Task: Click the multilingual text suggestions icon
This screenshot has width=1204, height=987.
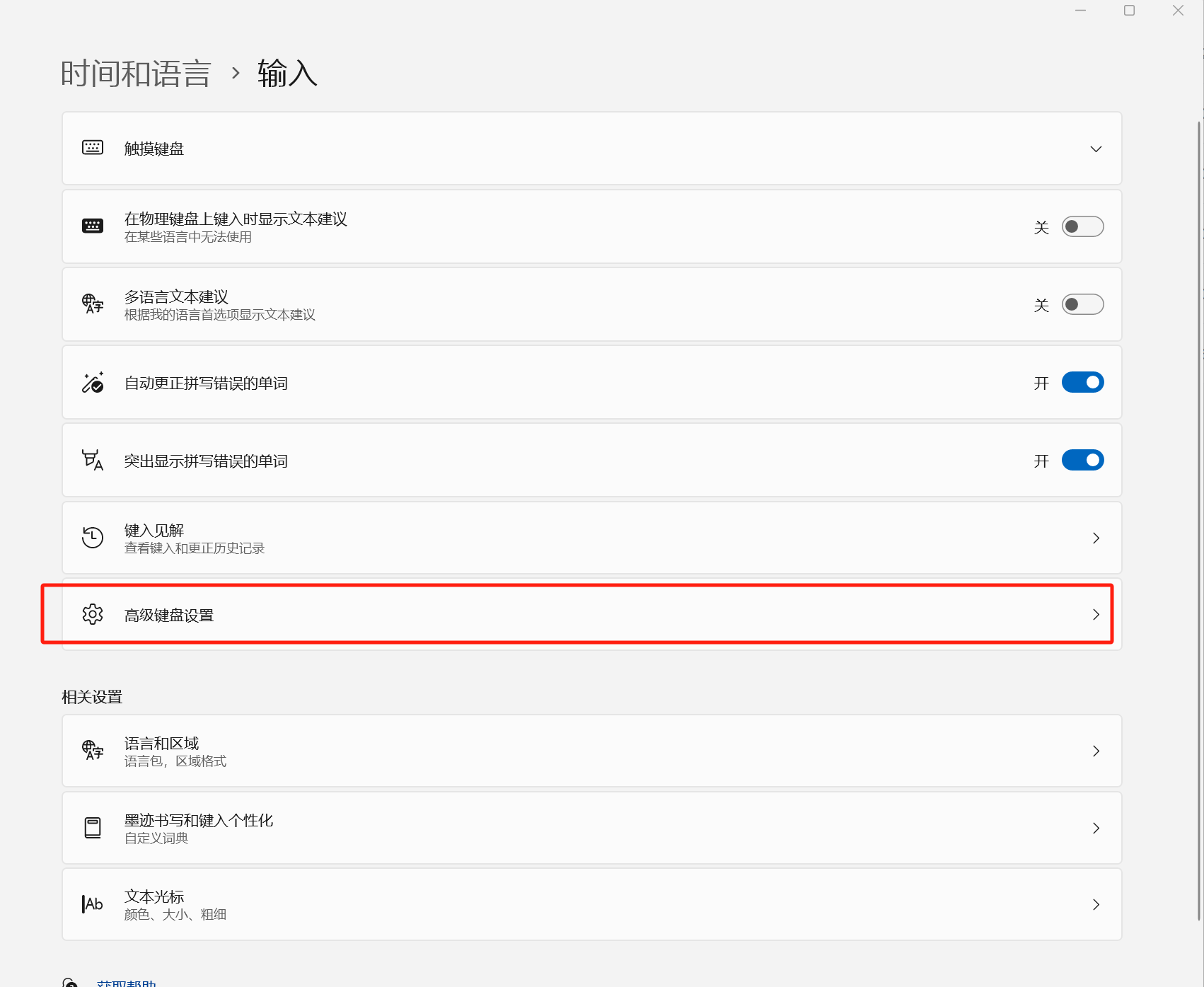Action: pyautogui.click(x=93, y=304)
